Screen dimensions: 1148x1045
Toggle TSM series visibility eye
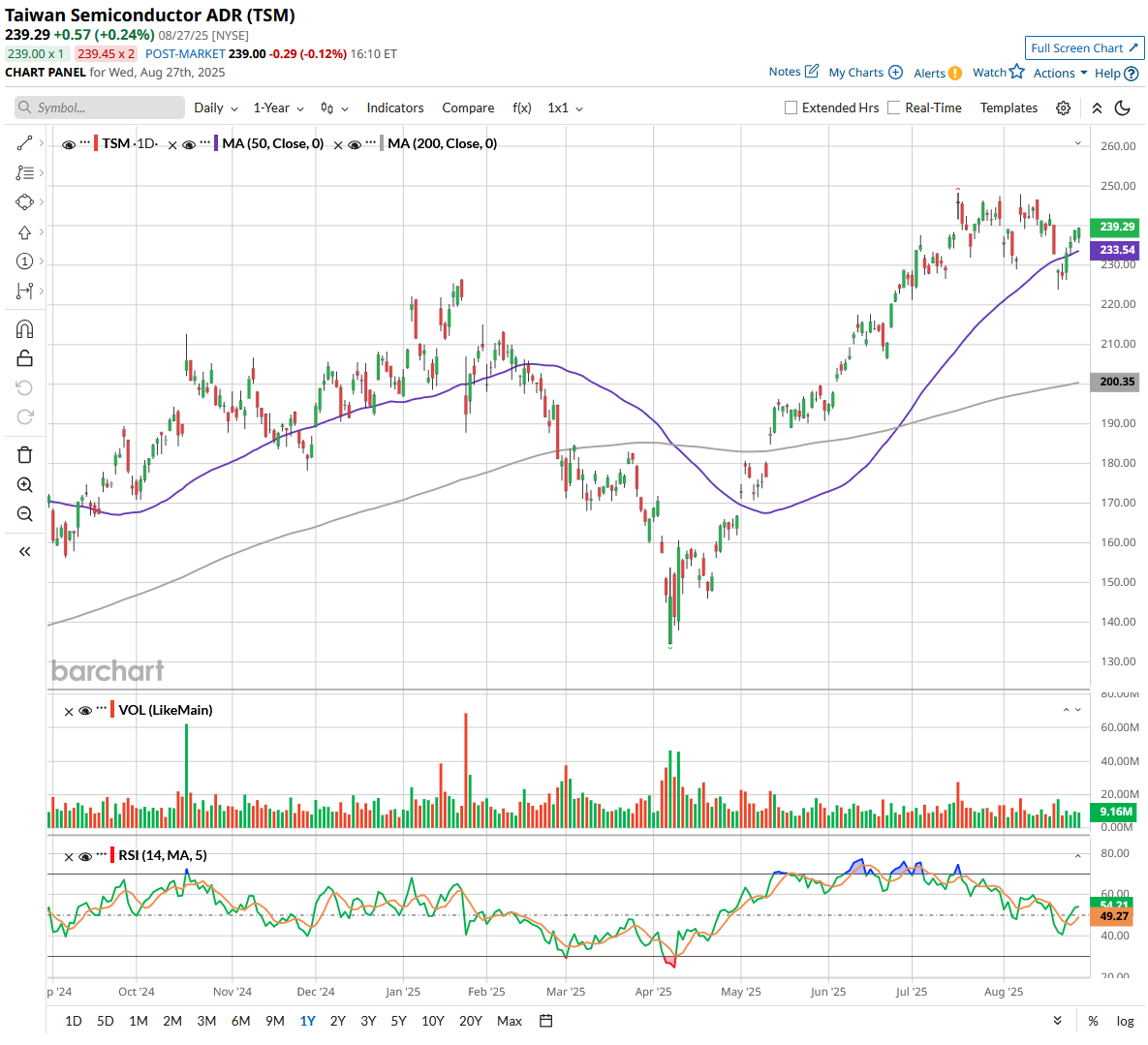69,145
